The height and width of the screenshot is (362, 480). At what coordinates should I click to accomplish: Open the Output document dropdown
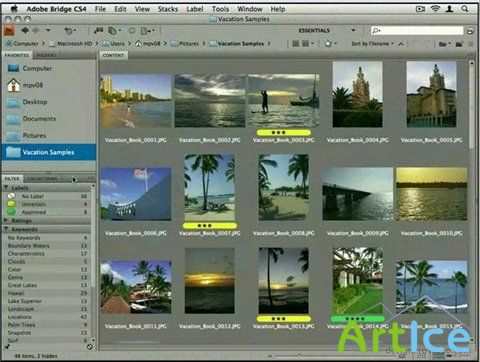point(147,31)
